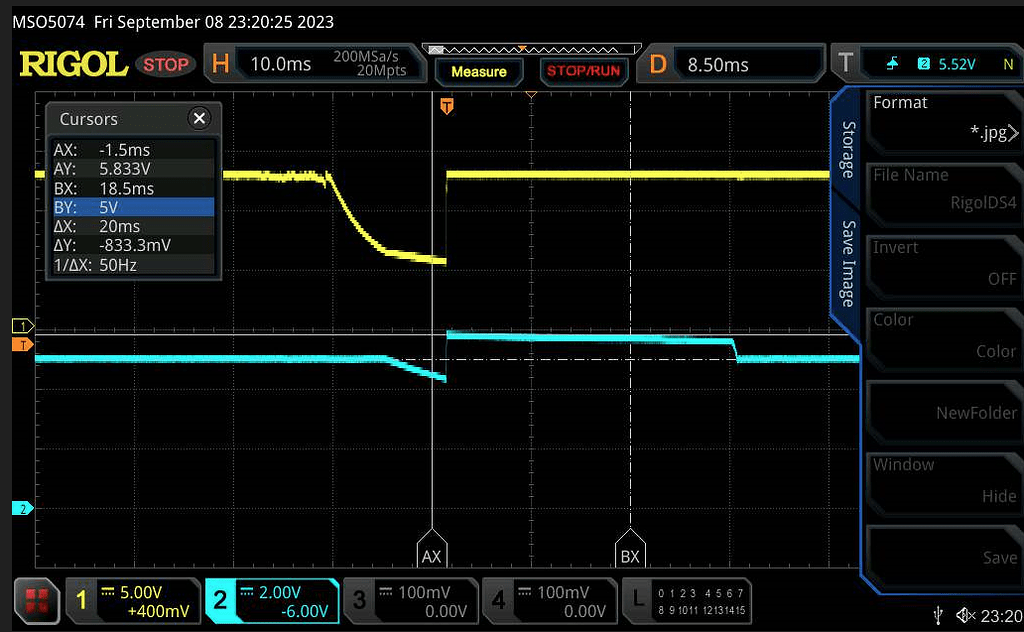
Task: Click the waveform memory position bar
Action: [x=531, y=48]
